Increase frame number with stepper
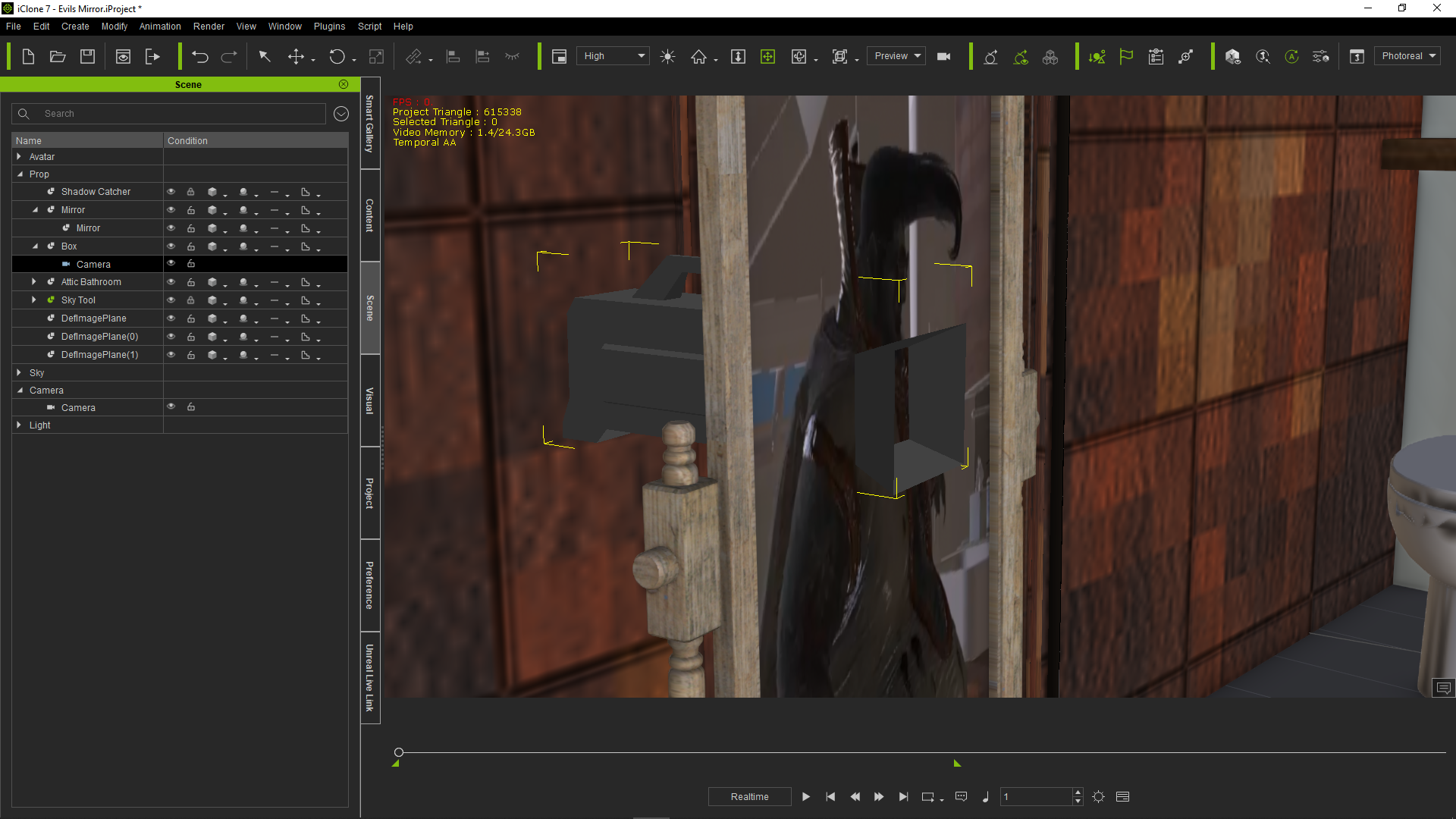 (x=1078, y=792)
